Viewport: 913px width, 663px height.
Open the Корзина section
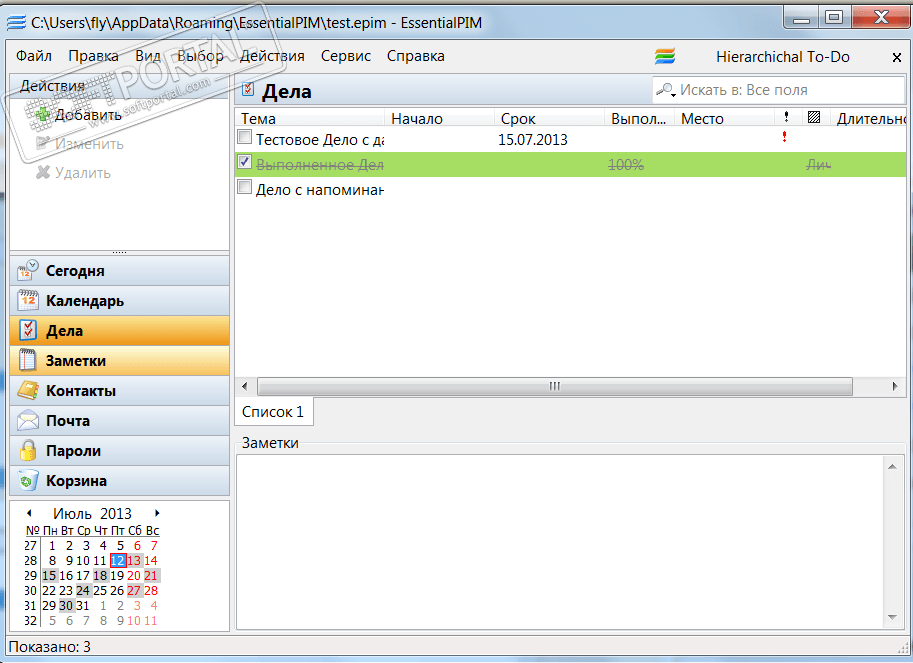click(119, 481)
